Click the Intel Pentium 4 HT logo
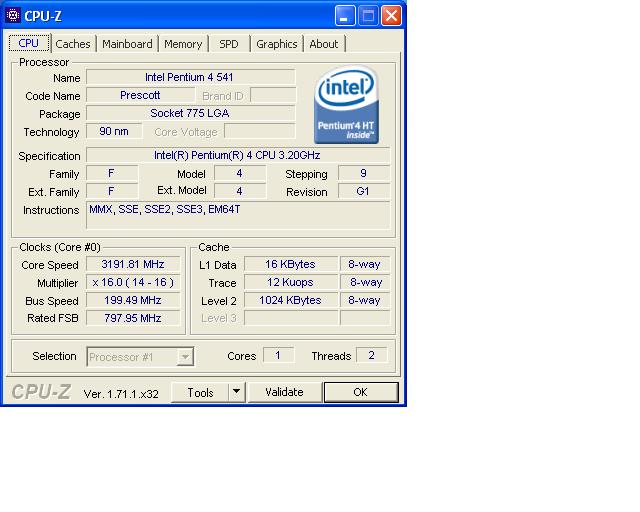Viewport: 640px width, 512px height. 346,105
